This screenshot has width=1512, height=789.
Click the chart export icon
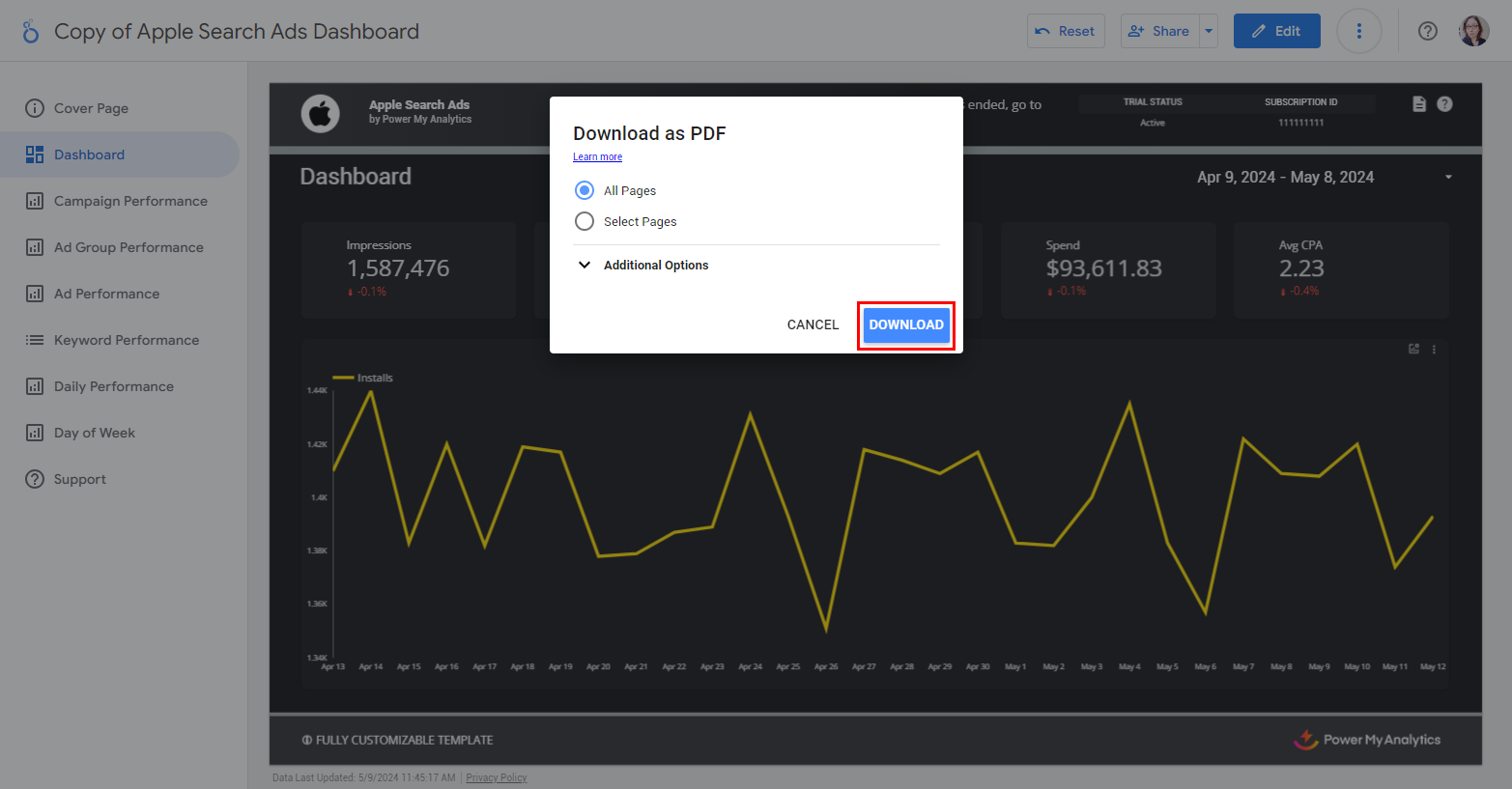(x=1413, y=350)
